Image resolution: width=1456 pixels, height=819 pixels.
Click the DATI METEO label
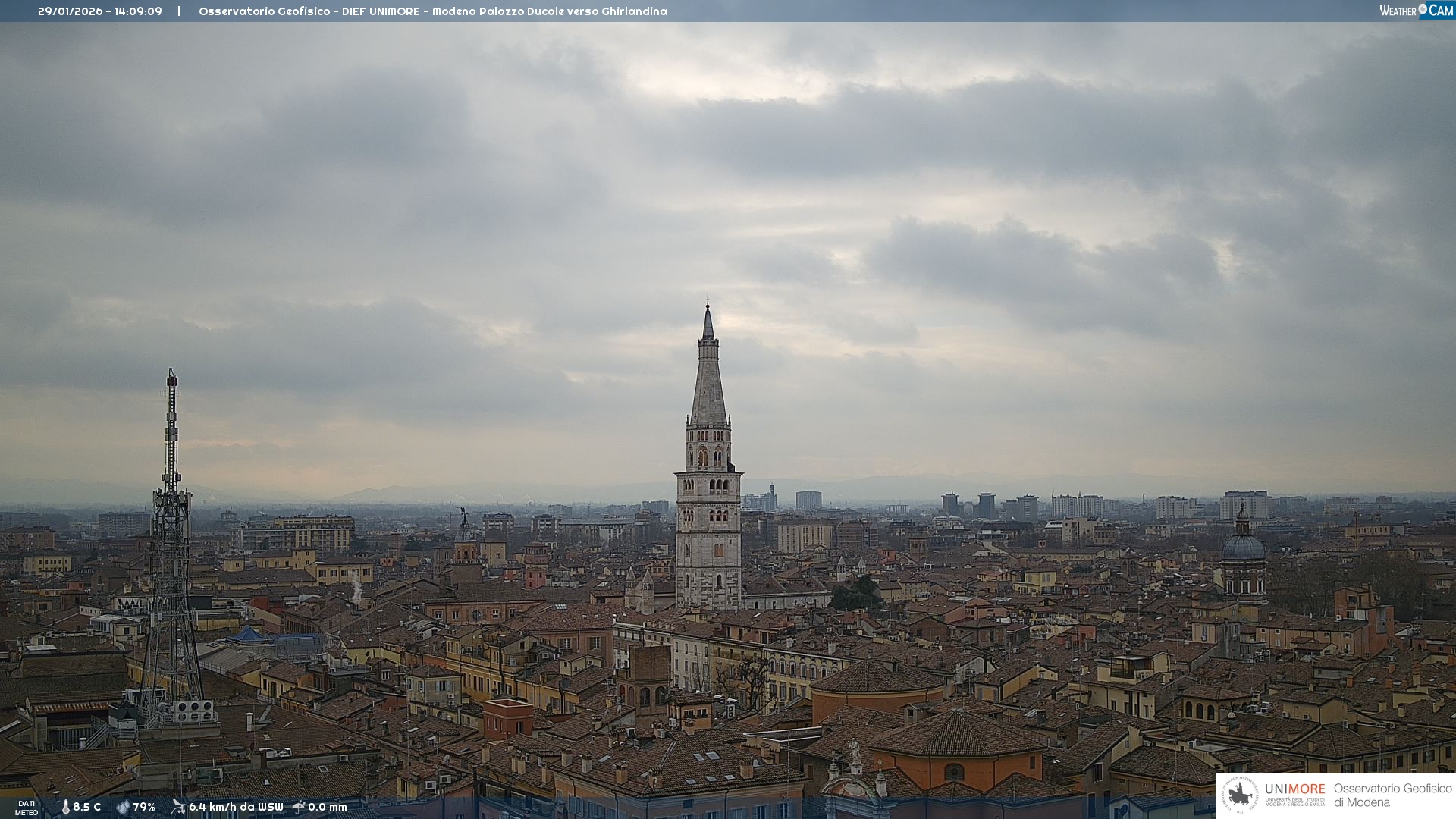coord(27,808)
